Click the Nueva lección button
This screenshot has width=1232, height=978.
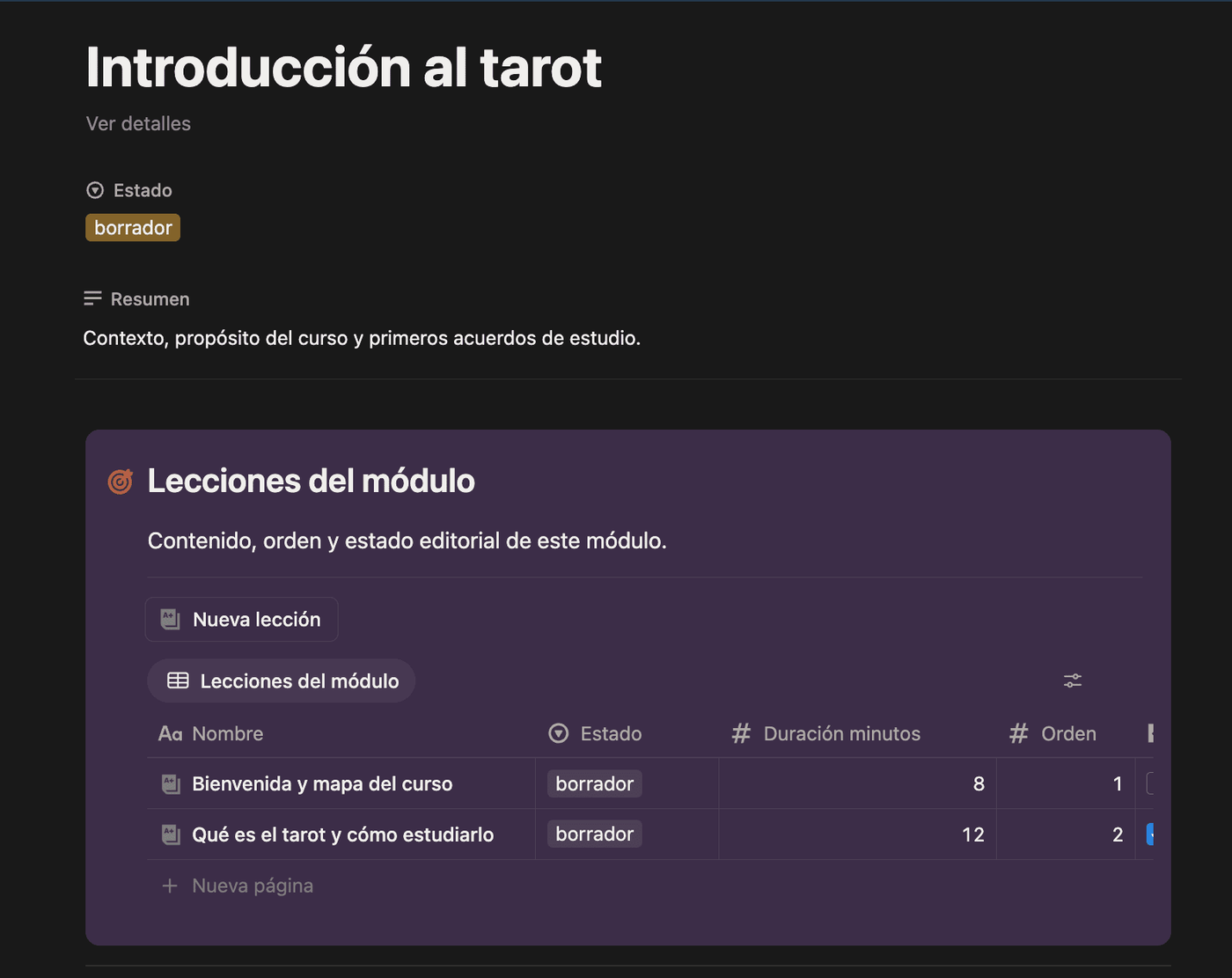(x=241, y=619)
